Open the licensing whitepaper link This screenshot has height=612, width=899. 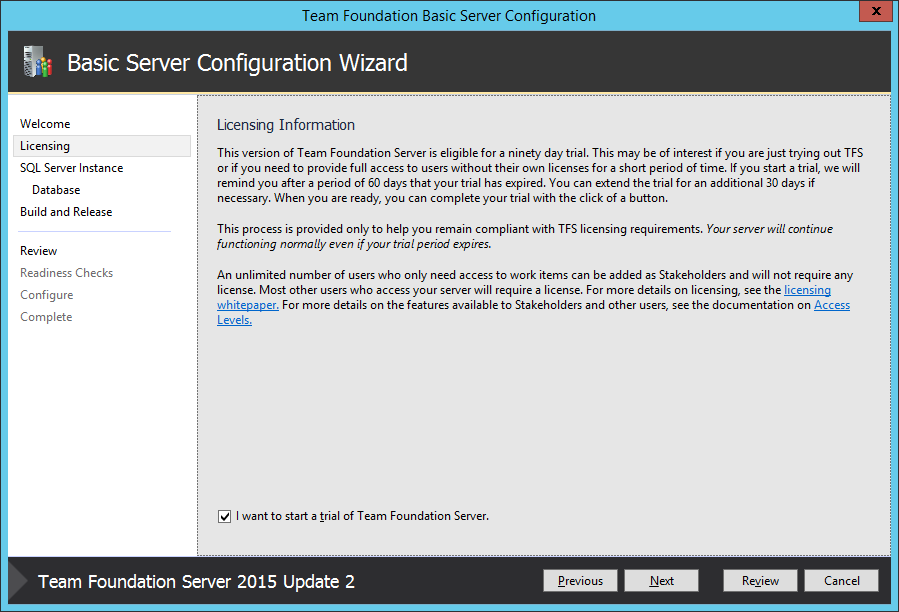[807, 290]
